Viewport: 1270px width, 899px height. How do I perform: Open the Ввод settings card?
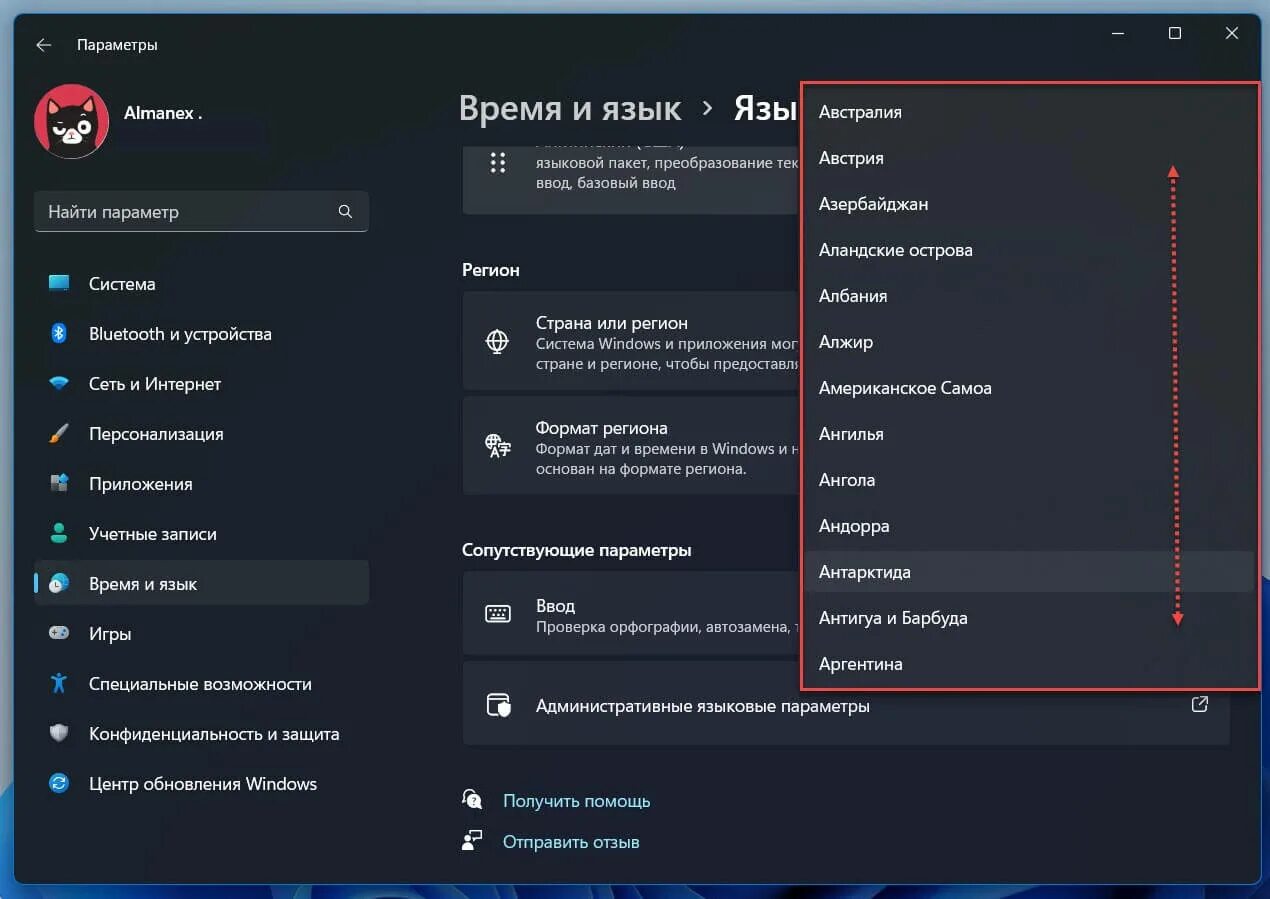click(x=632, y=614)
